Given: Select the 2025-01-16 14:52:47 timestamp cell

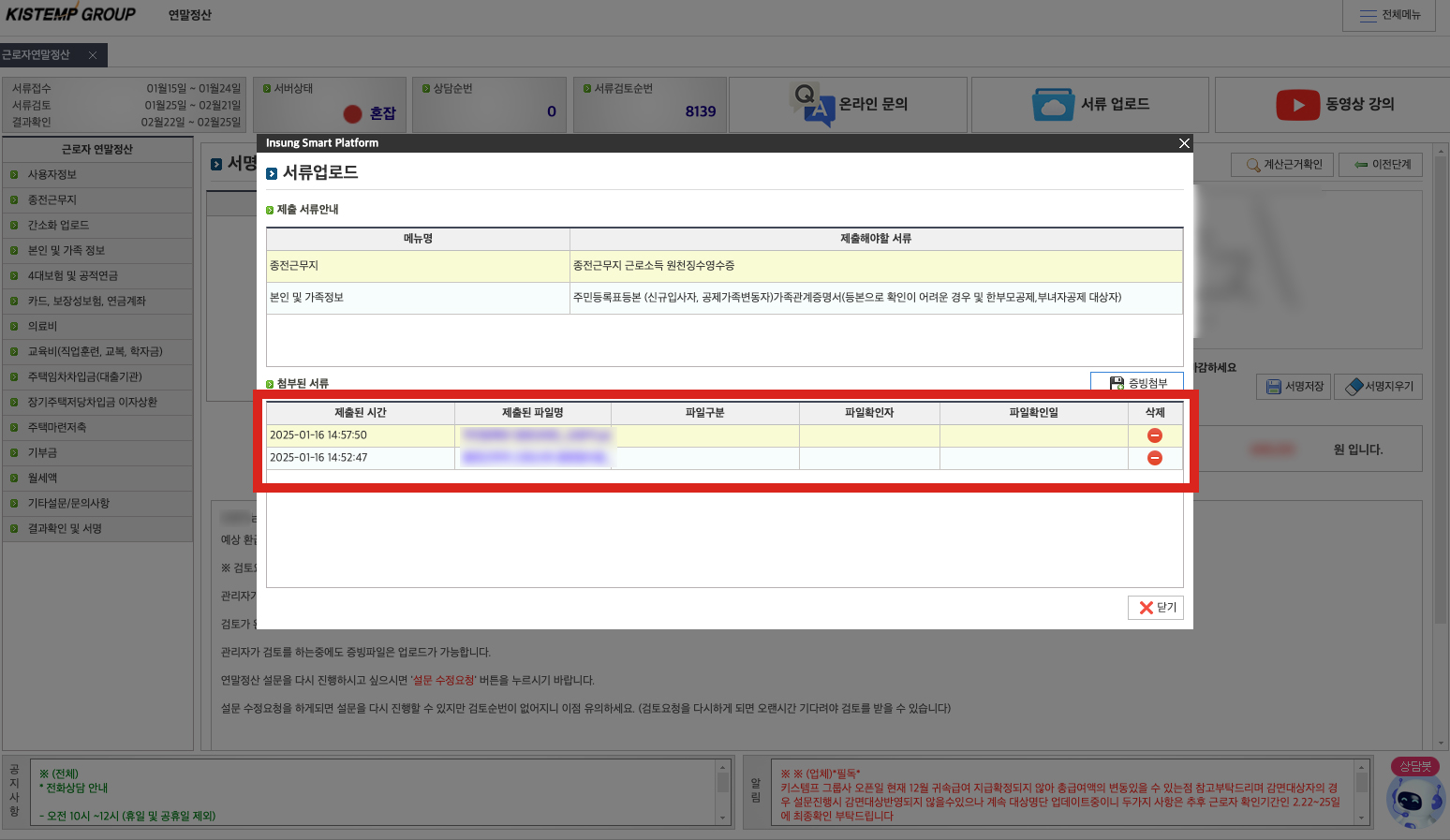Looking at the screenshot, I should (361, 458).
